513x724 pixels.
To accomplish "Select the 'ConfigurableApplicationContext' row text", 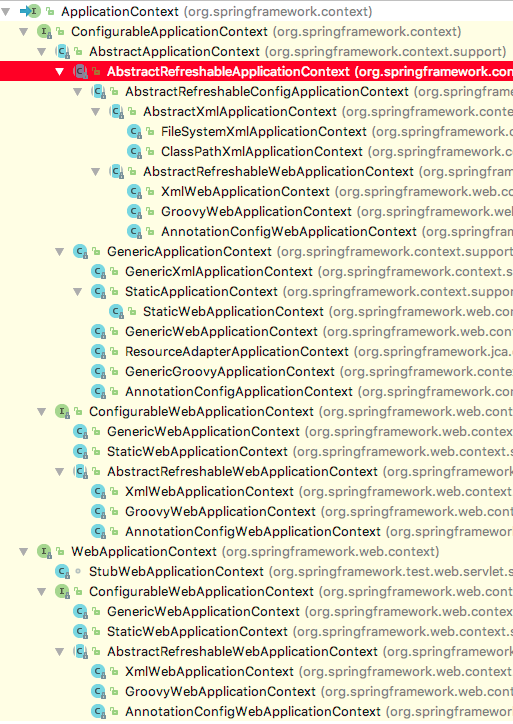I will pos(169,31).
